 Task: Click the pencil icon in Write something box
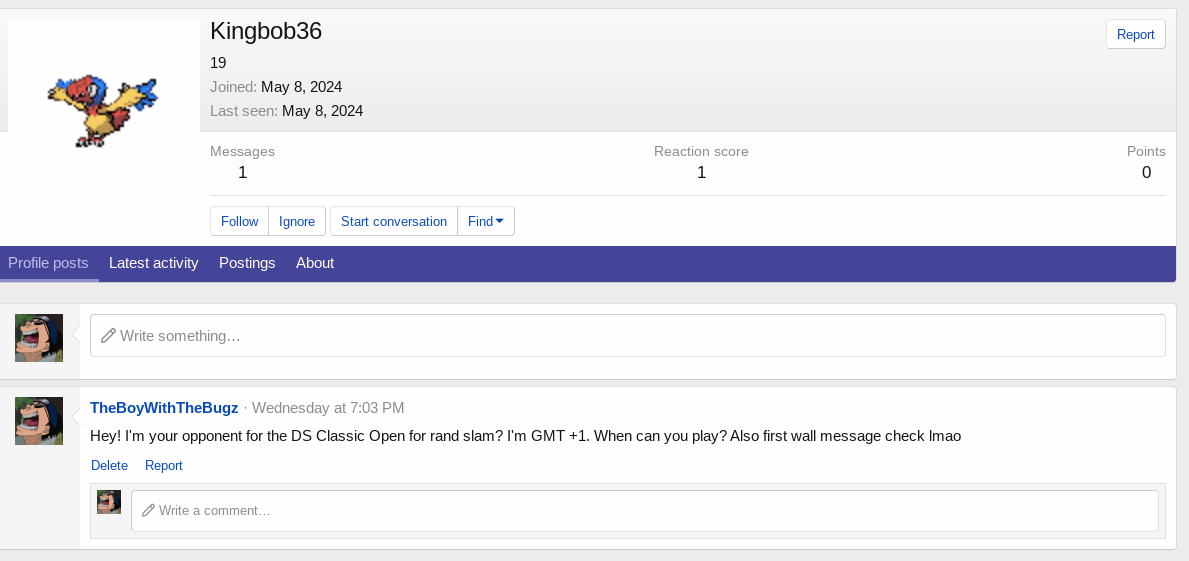(x=108, y=336)
